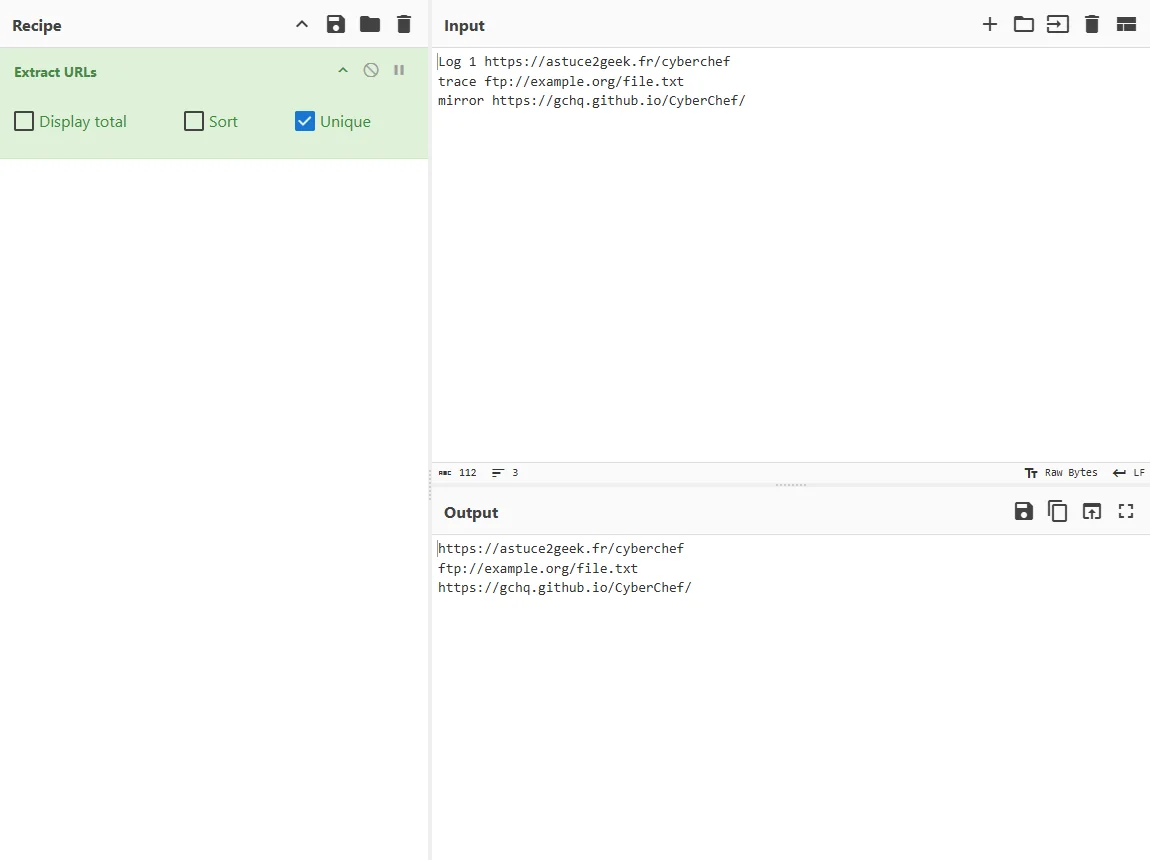Viewport: 1150px width, 860px height.
Task: Click the https://gchq.github.io/CyberChef/ output line
Action: [565, 587]
